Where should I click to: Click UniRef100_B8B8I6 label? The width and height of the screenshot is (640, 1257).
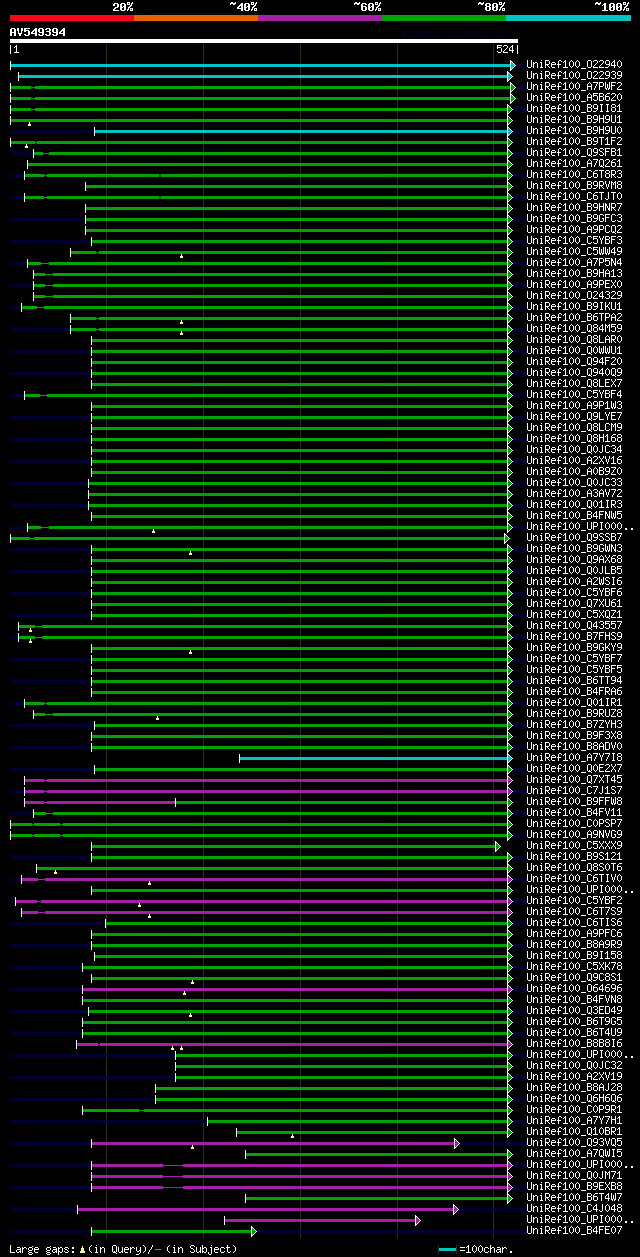point(574,1044)
